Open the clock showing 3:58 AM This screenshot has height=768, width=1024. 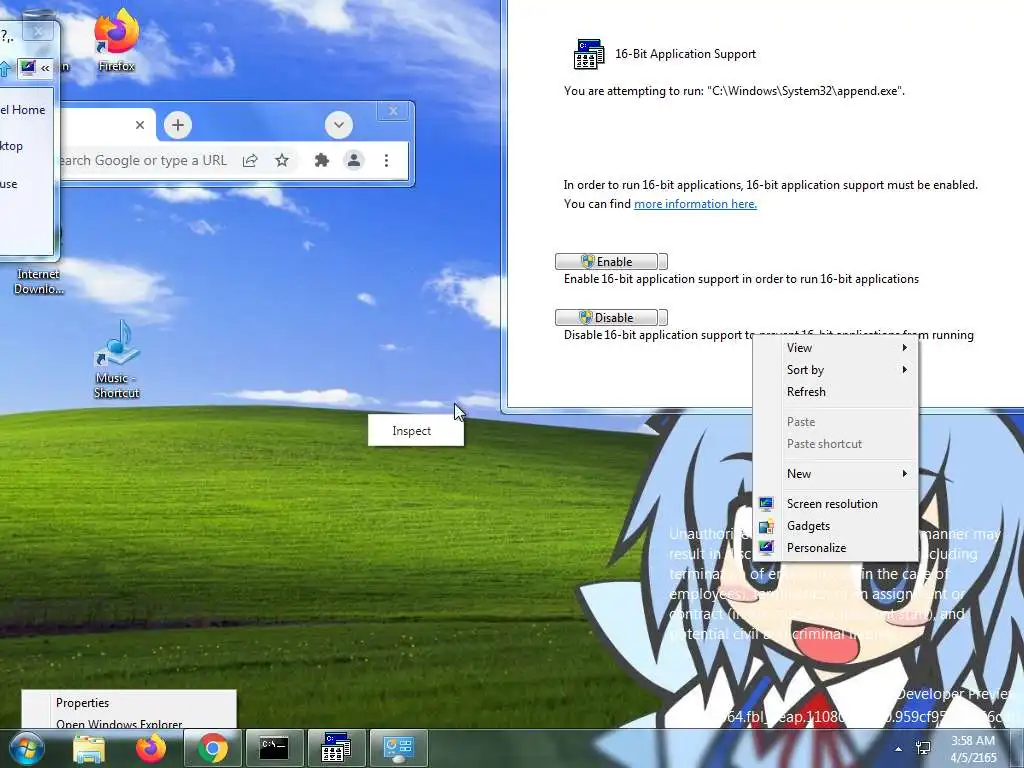point(973,749)
